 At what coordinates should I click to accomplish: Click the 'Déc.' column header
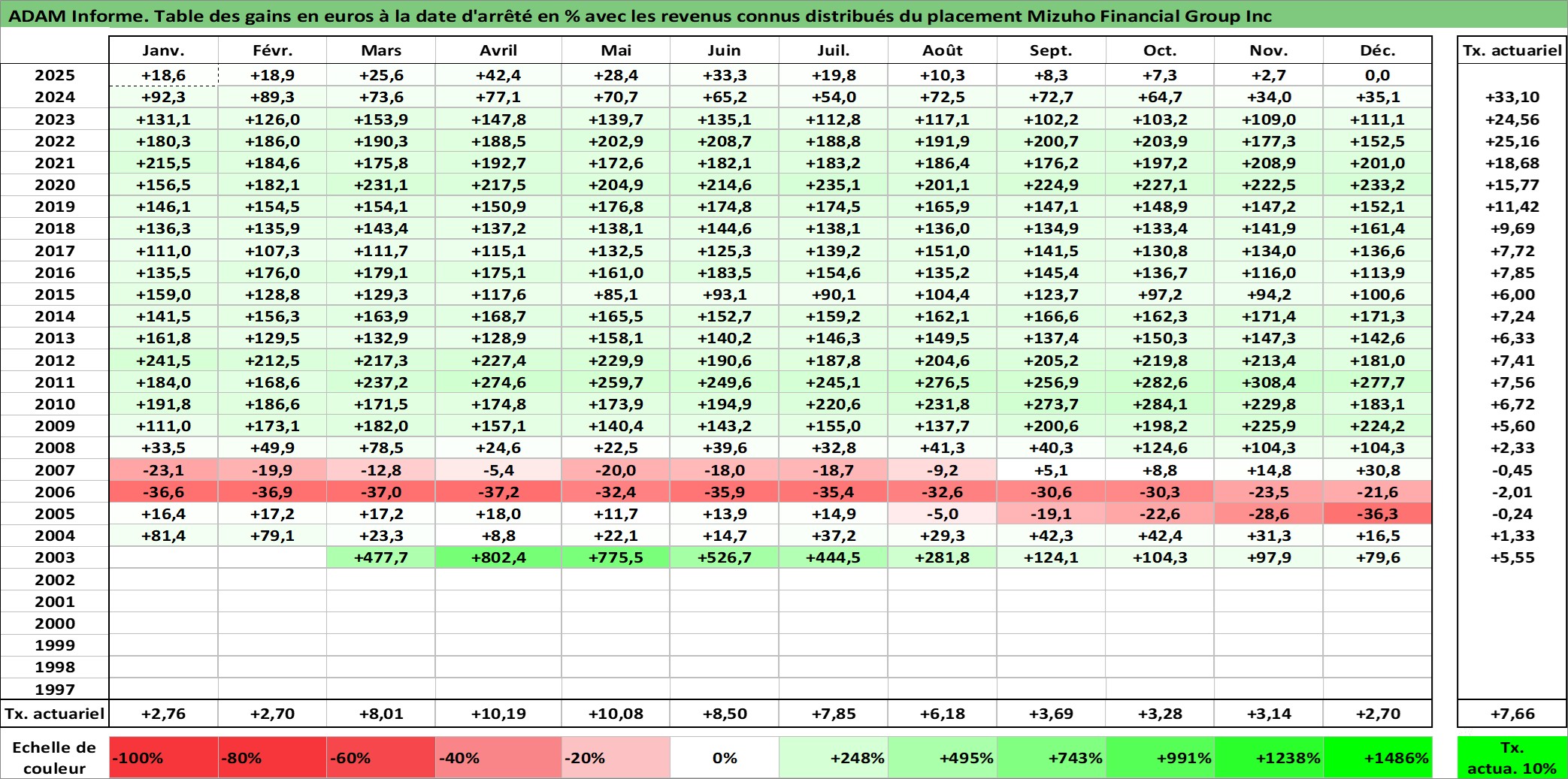1378,50
